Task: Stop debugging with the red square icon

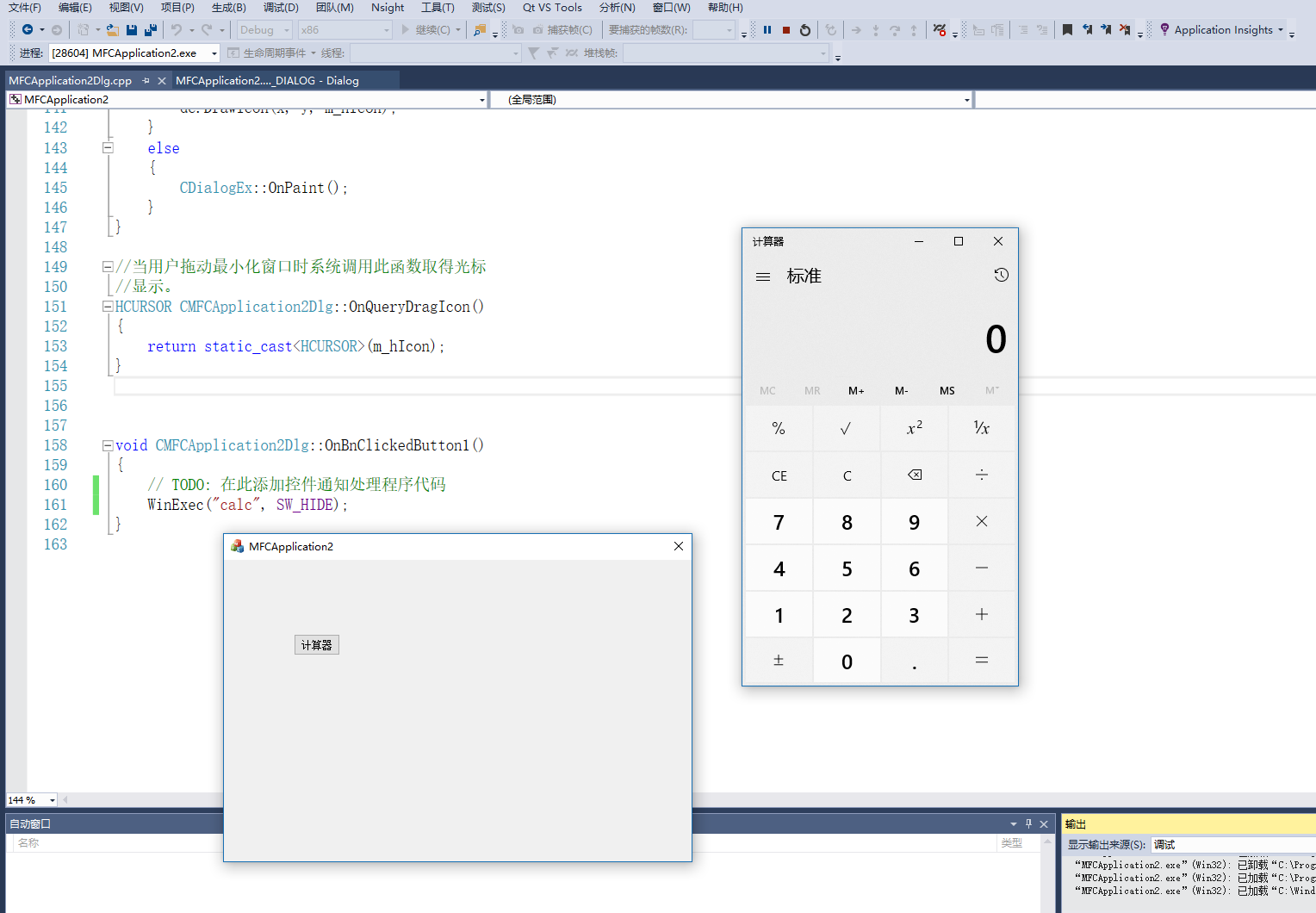Action: (786, 29)
